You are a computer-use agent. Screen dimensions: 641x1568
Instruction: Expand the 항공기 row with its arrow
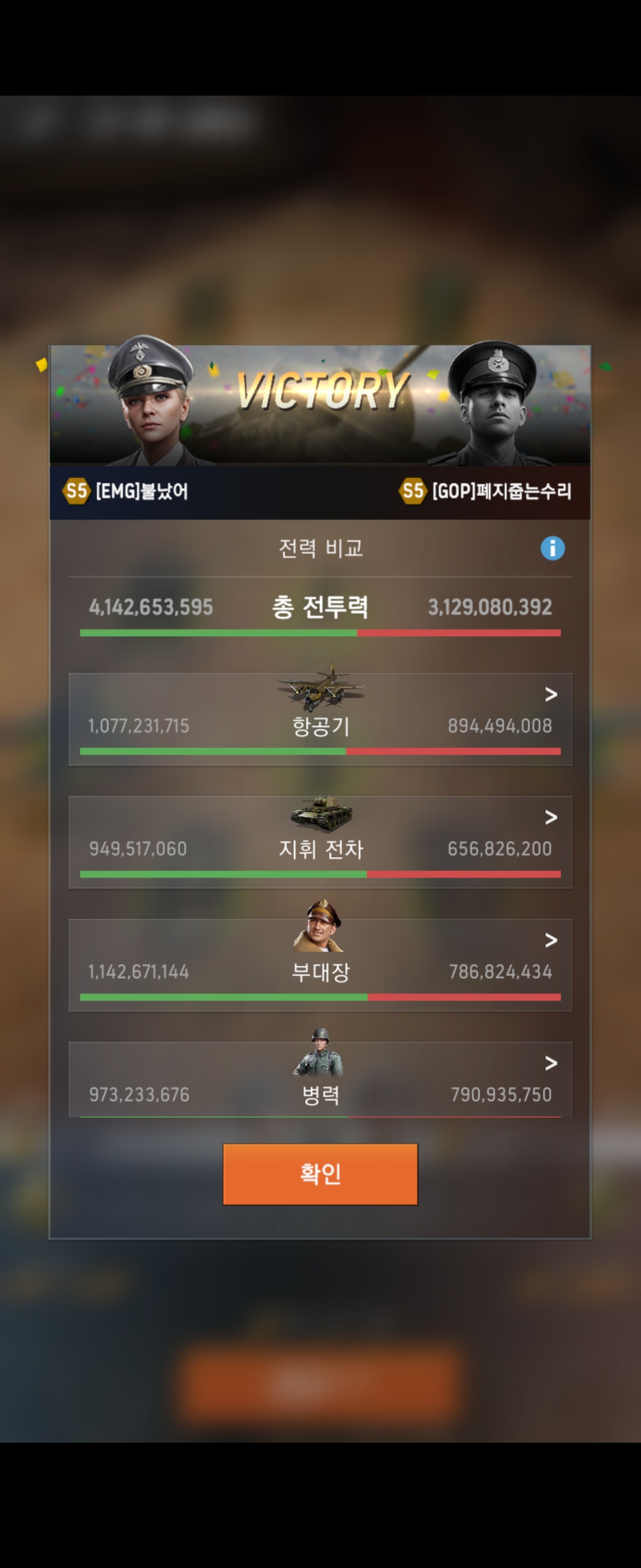pyautogui.click(x=551, y=694)
